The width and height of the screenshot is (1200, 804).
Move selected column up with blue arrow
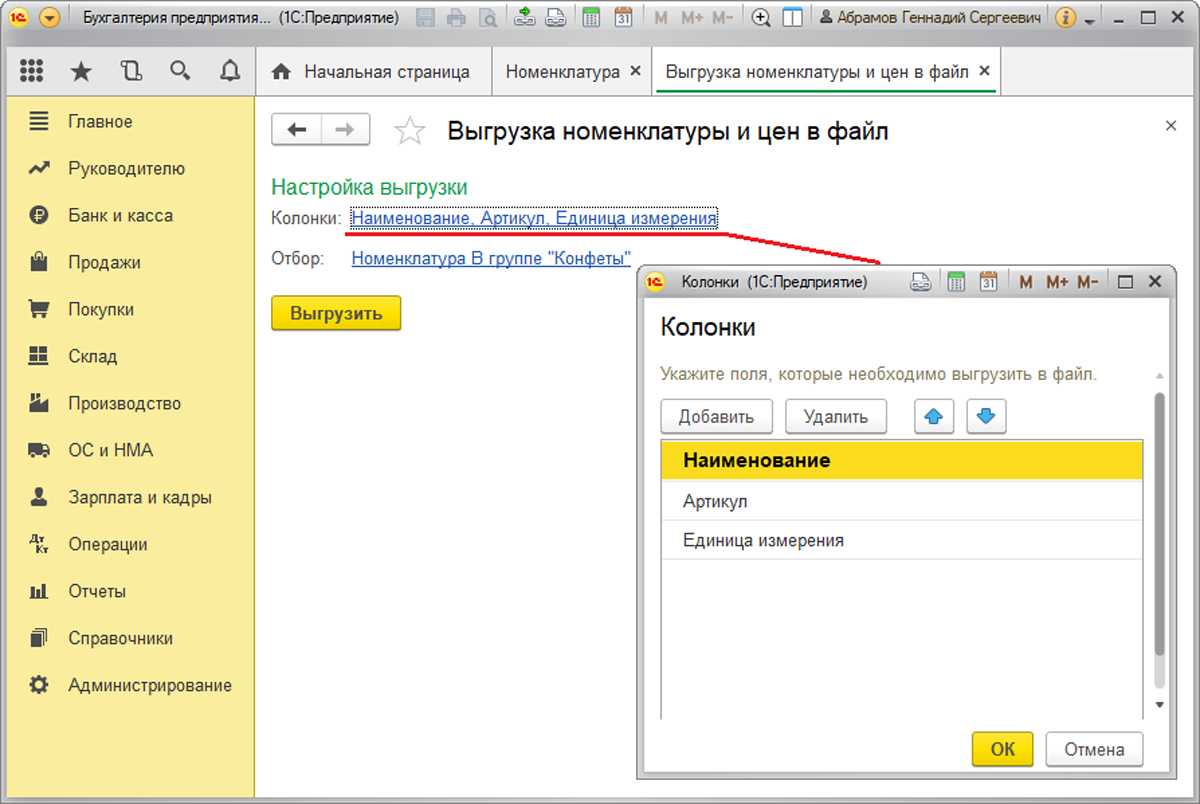[x=934, y=417]
